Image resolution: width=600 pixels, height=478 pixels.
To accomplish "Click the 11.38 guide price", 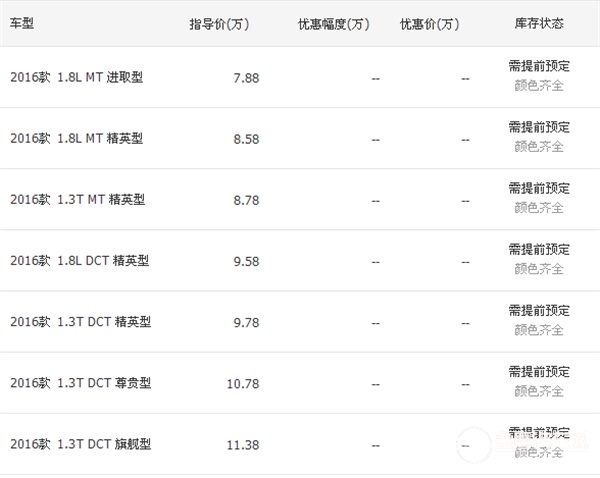I will pyautogui.click(x=243, y=443).
